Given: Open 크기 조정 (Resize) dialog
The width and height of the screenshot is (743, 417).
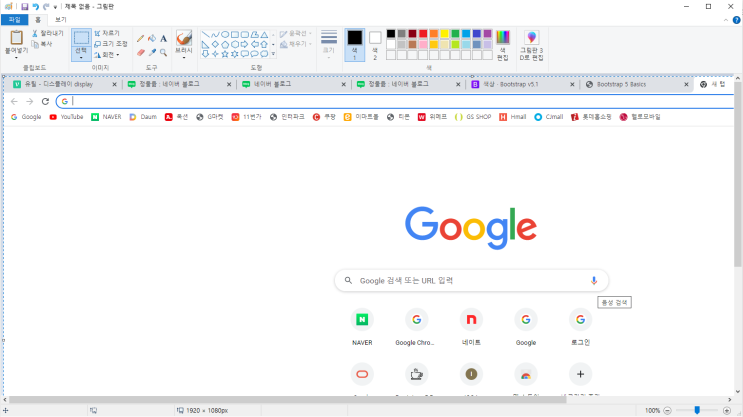Looking at the screenshot, I should [x=110, y=44].
